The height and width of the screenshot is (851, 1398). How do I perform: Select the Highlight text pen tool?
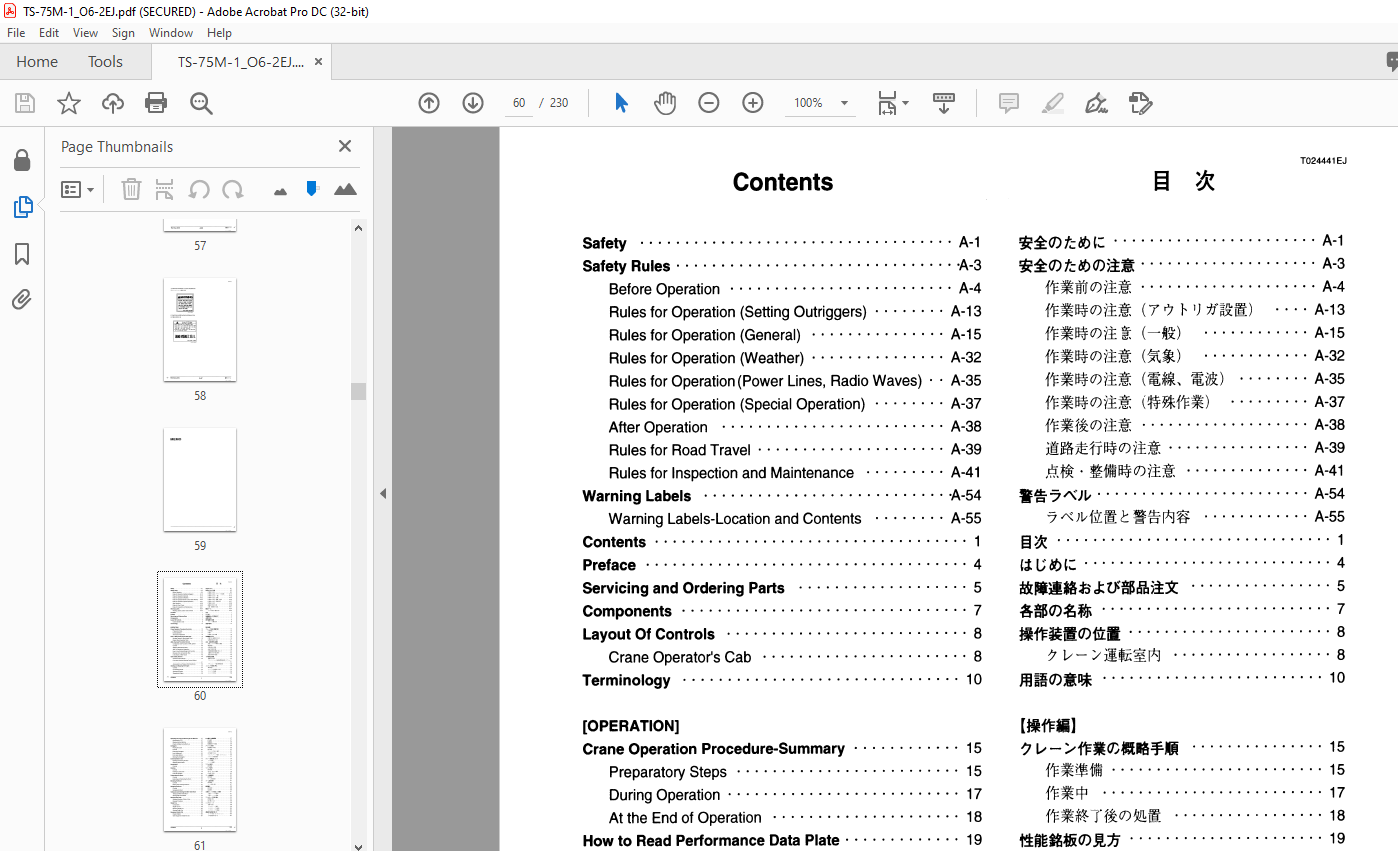(1053, 103)
